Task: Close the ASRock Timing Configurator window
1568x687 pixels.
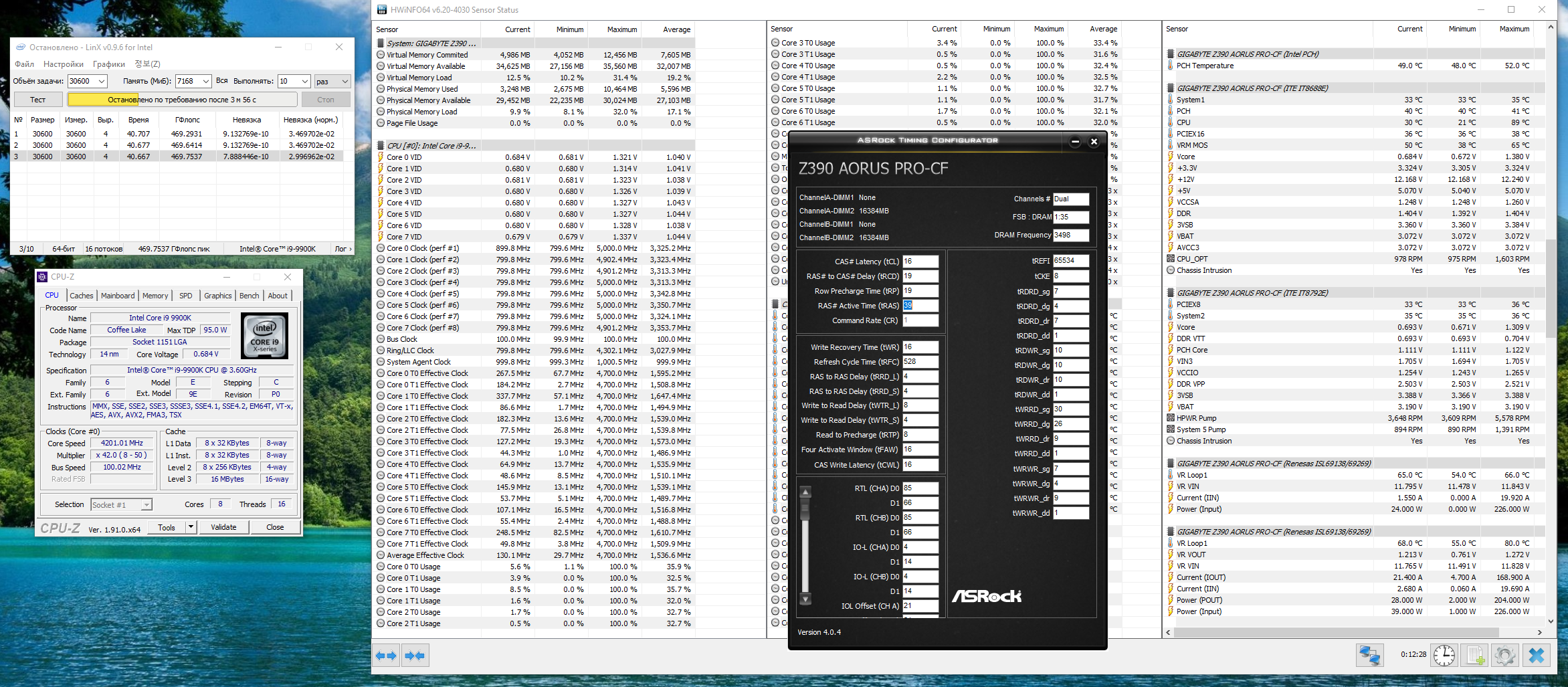Action: [x=1094, y=141]
